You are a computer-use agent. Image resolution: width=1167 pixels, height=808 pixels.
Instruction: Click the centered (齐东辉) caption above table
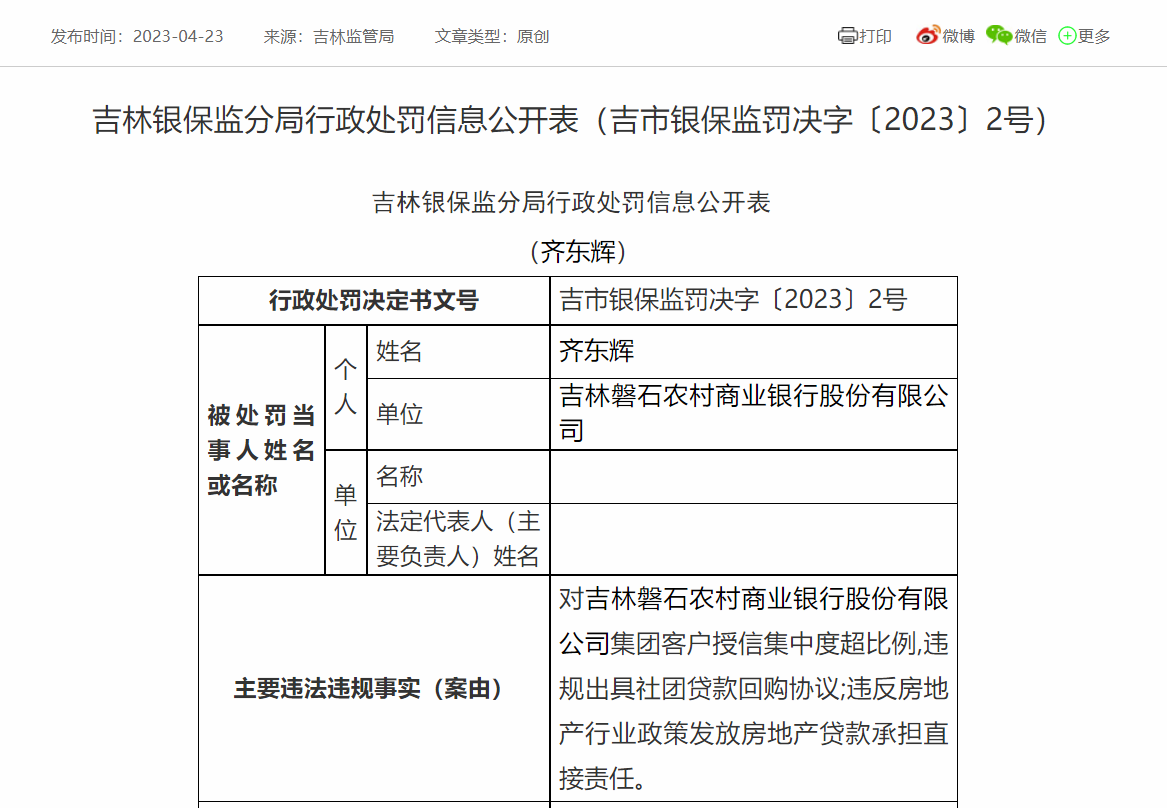click(577, 251)
